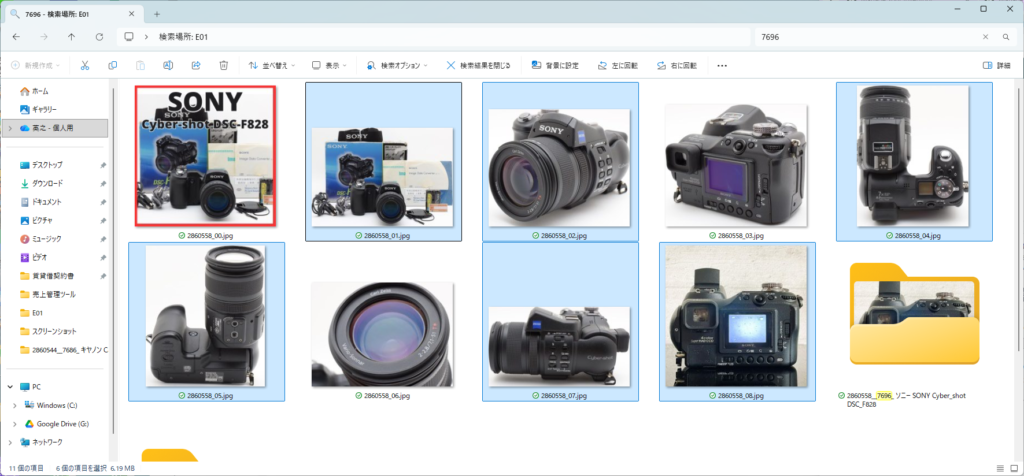Open the 並べ替え sort dropdown
Screen dimensions: 1024x476
(x=272, y=65)
